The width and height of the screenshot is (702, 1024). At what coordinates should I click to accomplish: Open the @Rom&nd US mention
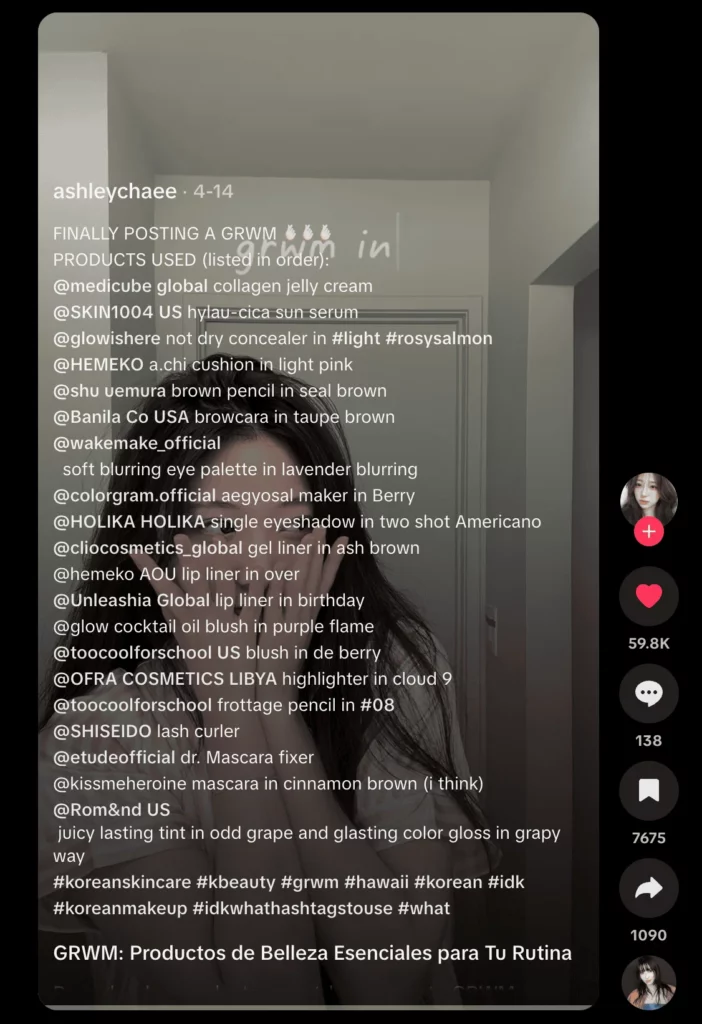coord(112,810)
